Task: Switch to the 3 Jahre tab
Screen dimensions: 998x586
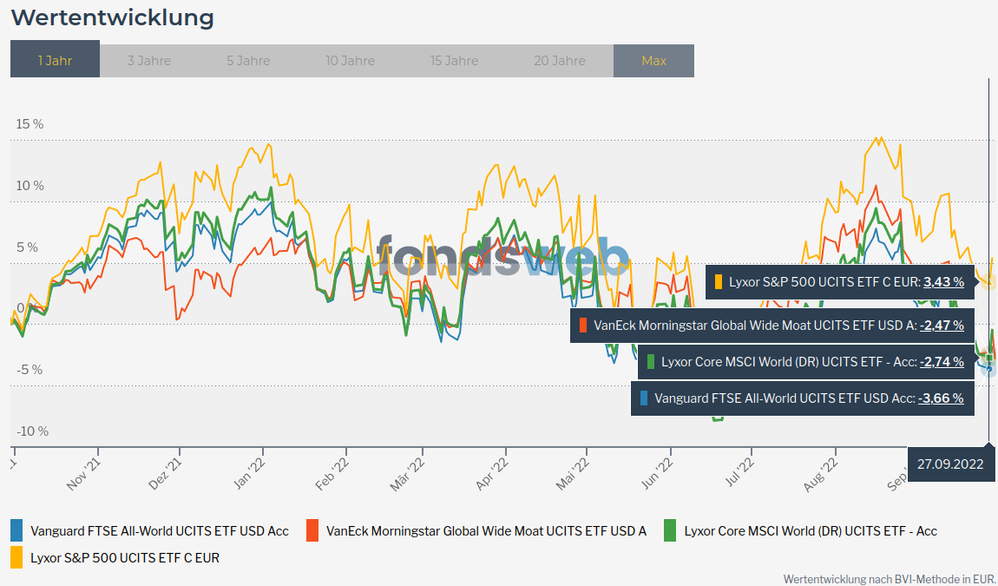Action: tap(149, 60)
